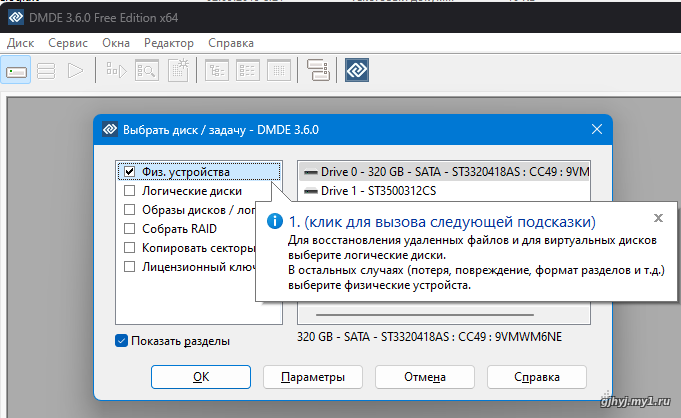Viewport: 681px width, 418px height.
Task: Click the next hint title link
Action: [x=442, y=222]
